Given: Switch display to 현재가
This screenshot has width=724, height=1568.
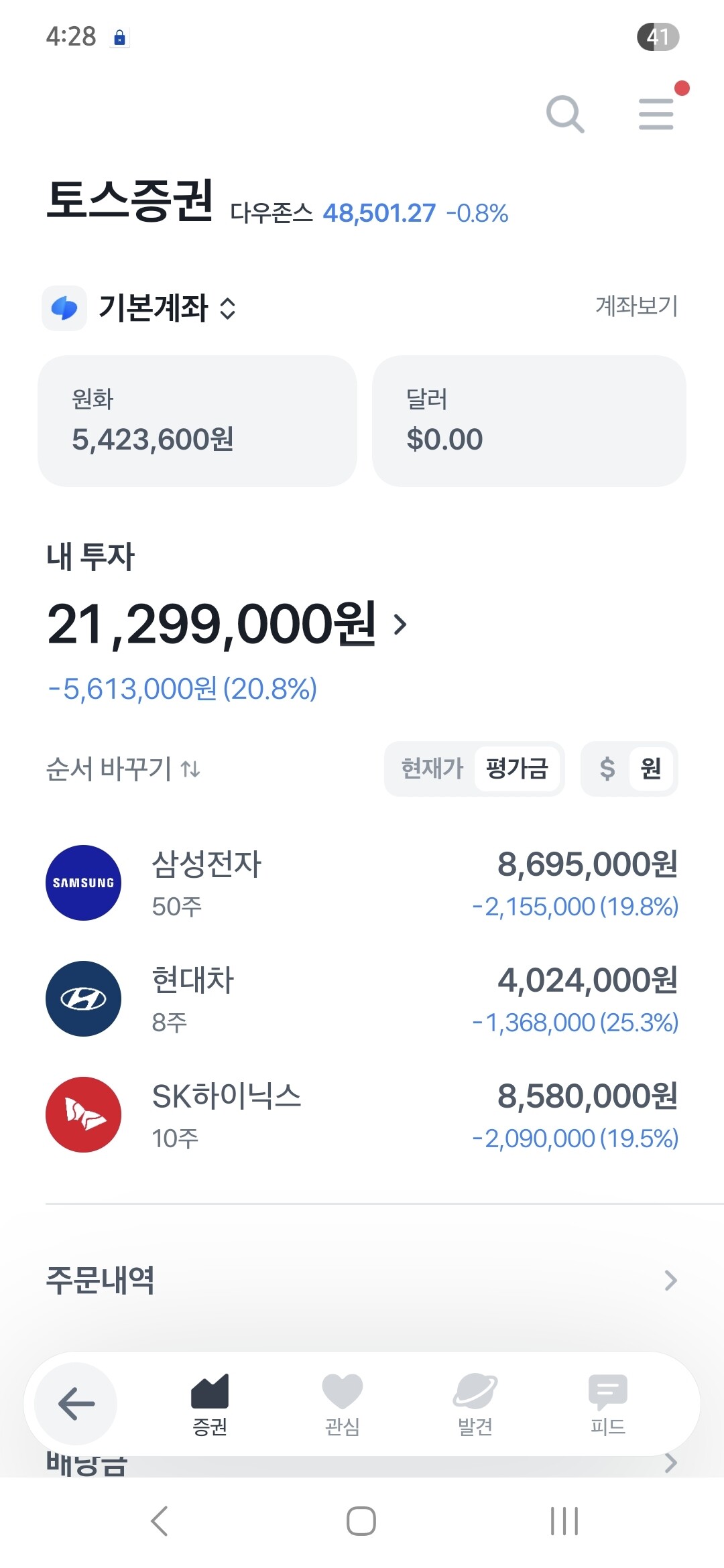Looking at the screenshot, I should tap(432, 769).
